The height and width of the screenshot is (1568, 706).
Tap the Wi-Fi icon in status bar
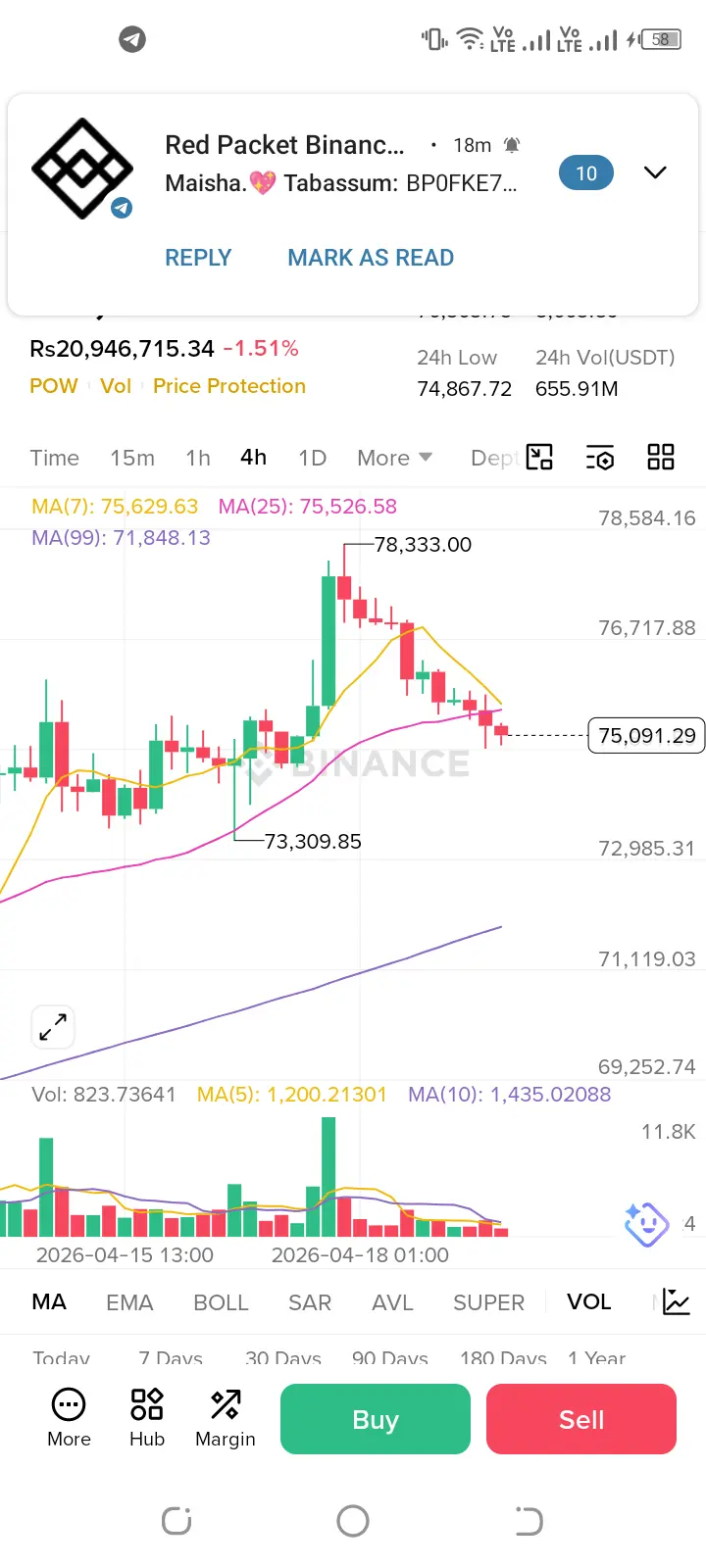[x=471, y=39]
